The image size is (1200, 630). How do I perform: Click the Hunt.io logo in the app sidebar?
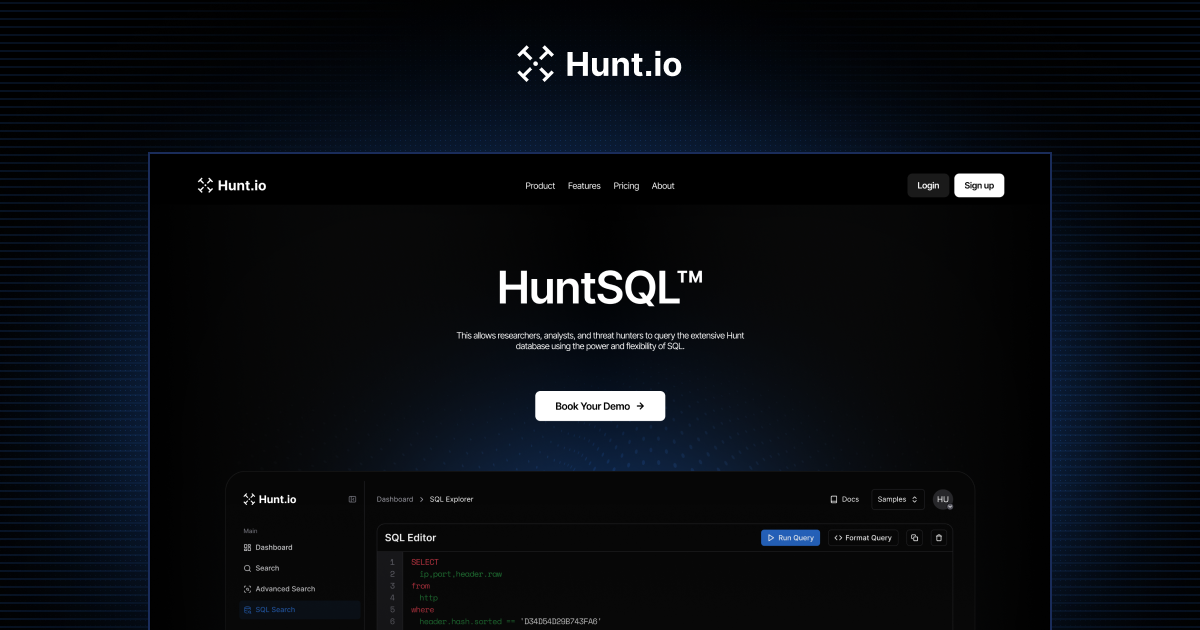(x=270, y=499)
